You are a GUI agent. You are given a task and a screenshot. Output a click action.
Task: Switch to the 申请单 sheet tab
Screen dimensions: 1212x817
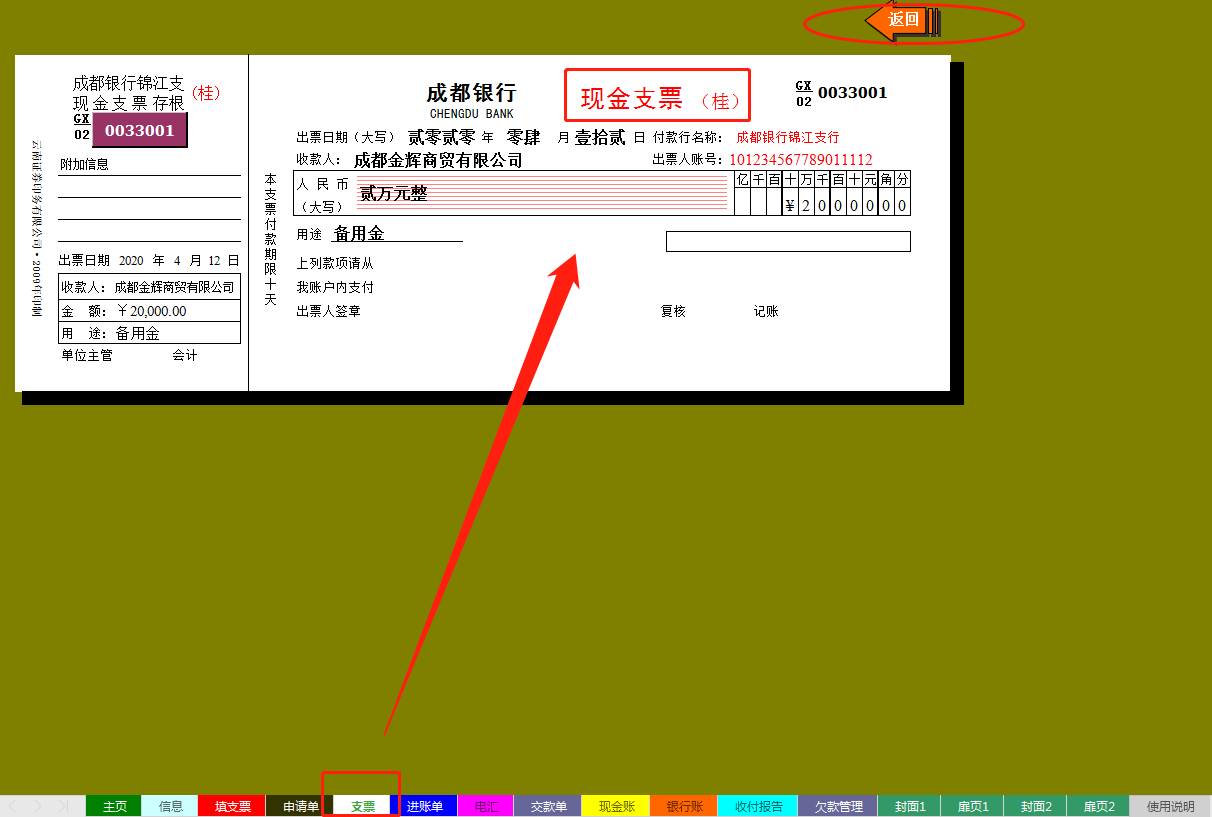[x=300, y=806]
